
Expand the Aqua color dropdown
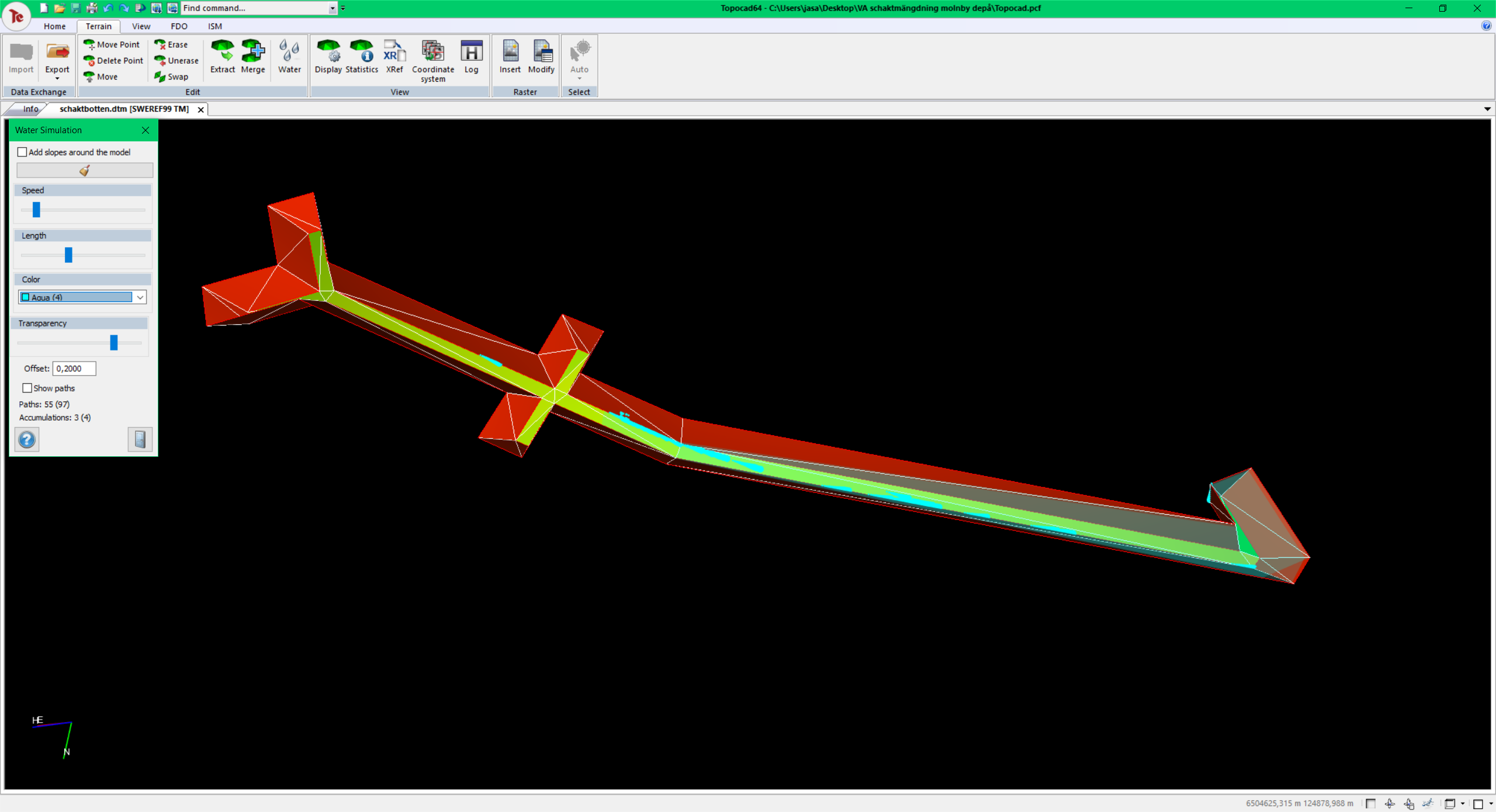140,297
